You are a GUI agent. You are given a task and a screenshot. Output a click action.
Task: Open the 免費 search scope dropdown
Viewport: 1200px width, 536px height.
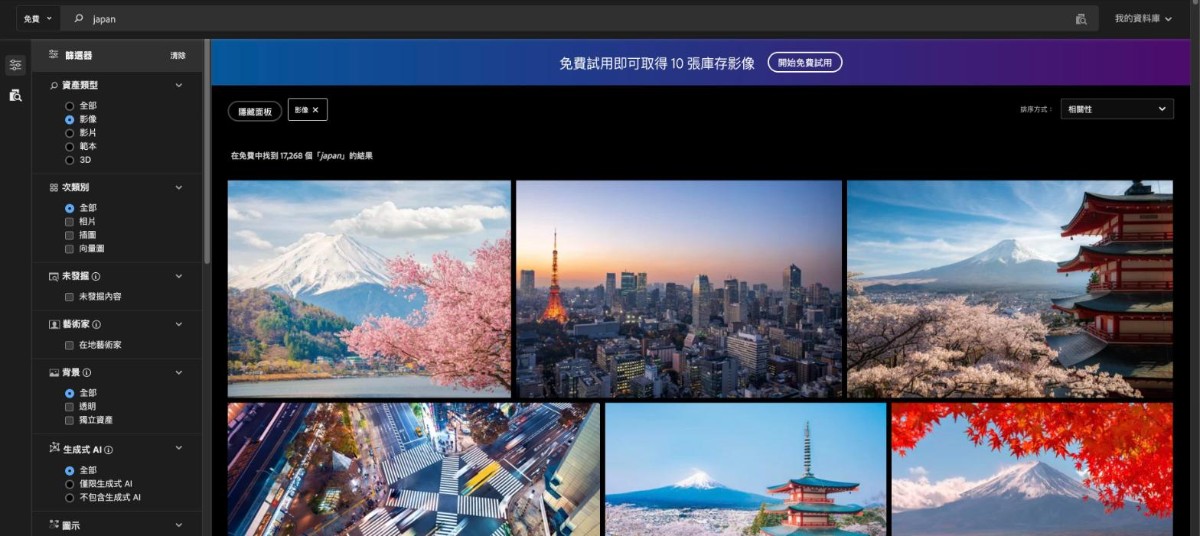point(37,19)
